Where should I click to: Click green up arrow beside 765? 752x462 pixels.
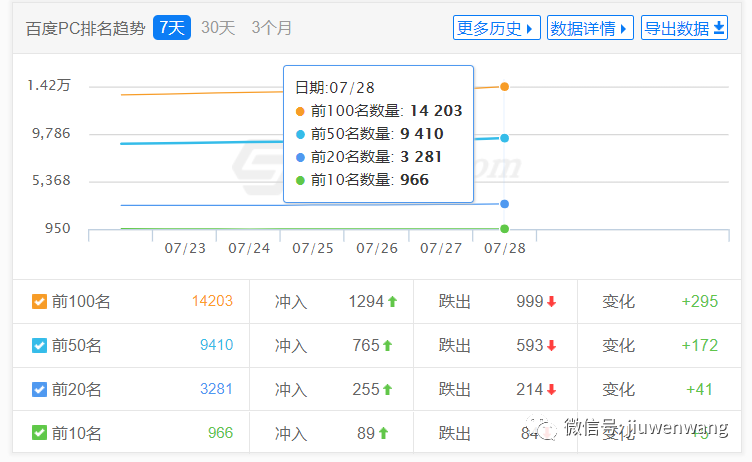point(387,345)
